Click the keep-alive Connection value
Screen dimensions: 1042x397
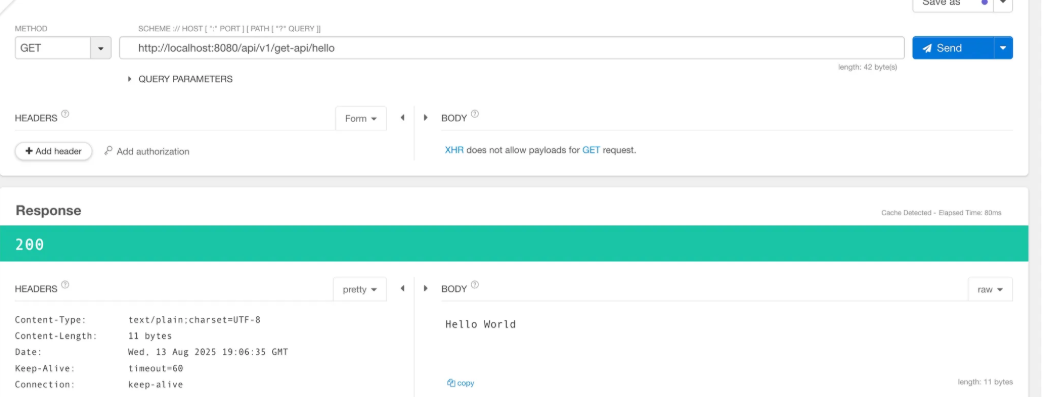tap(156, 384)
